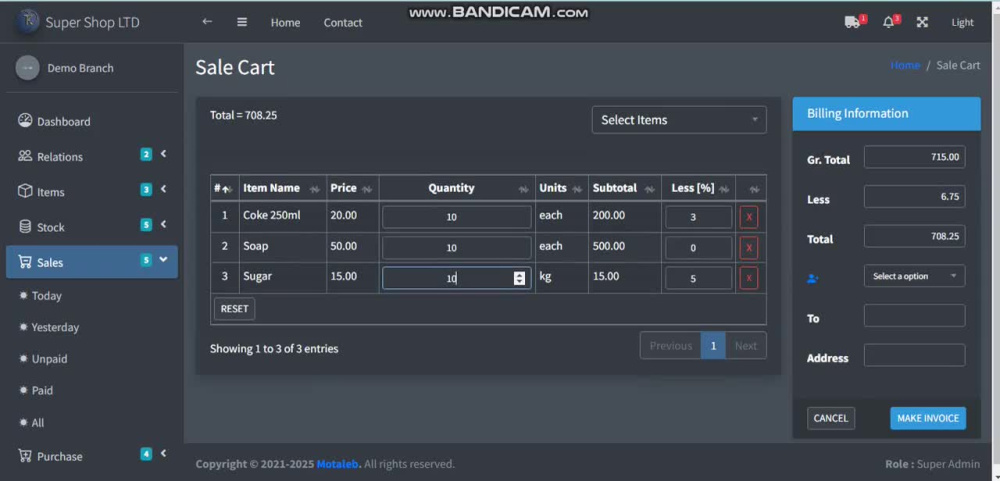
Task: Expand the Stock menu chevron
Action: coord(163,224)
